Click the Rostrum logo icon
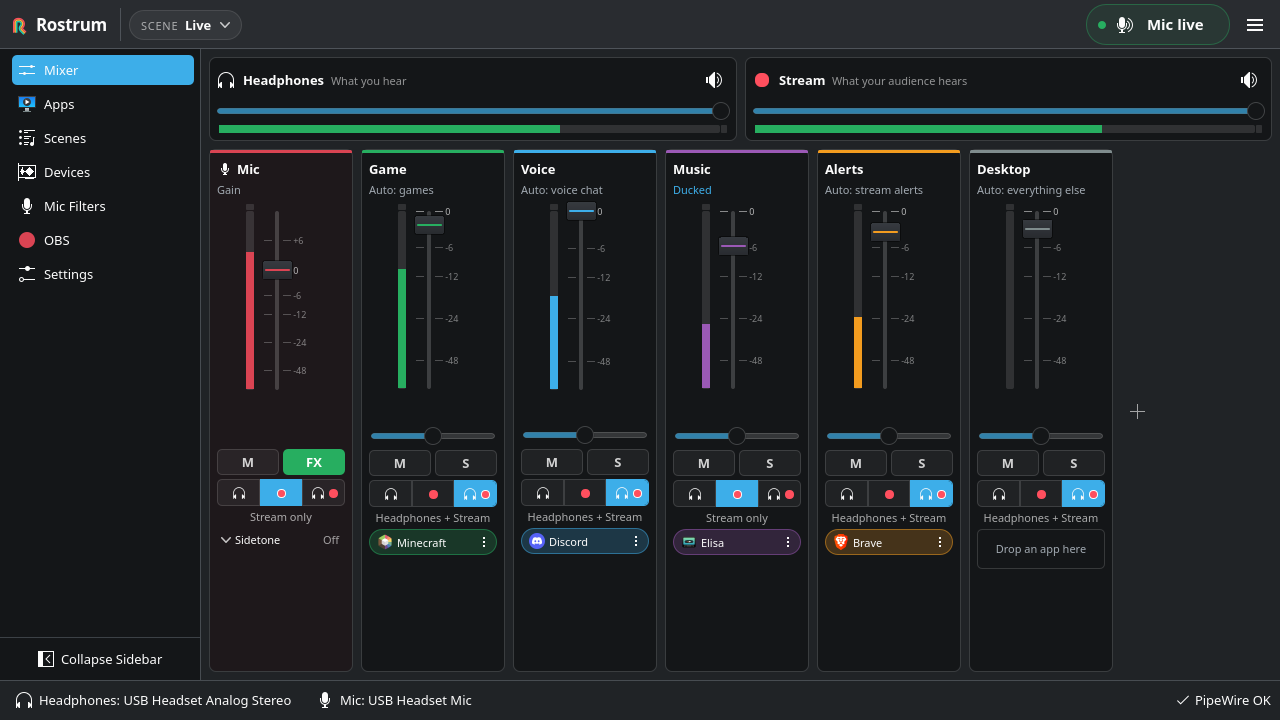Screen dimensions: 1280x720 click(19, 25)
